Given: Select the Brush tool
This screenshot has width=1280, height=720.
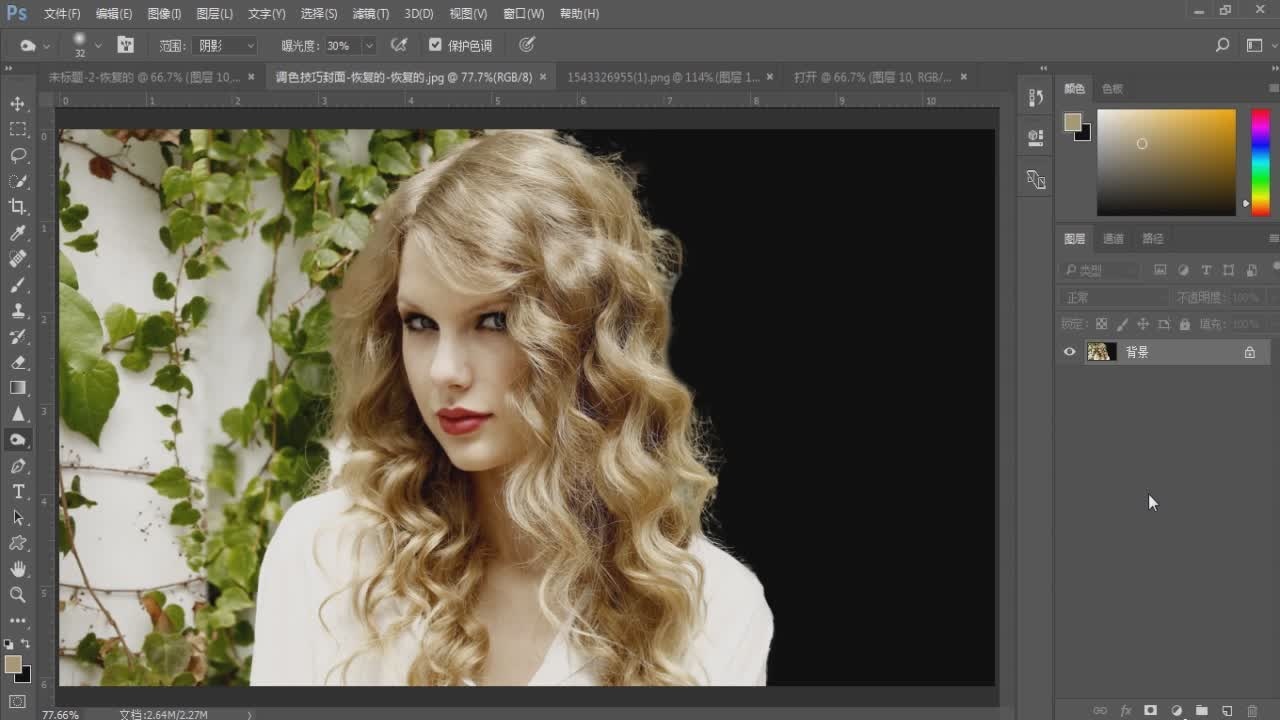Looking at the screenshot, I should click(x=18, y=285).
